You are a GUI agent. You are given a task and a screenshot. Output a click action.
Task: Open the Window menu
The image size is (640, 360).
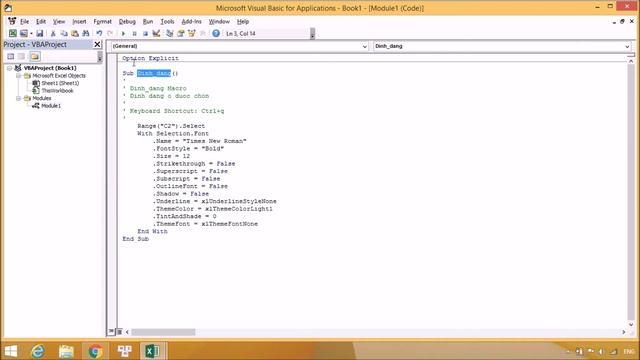coord(219,22)
